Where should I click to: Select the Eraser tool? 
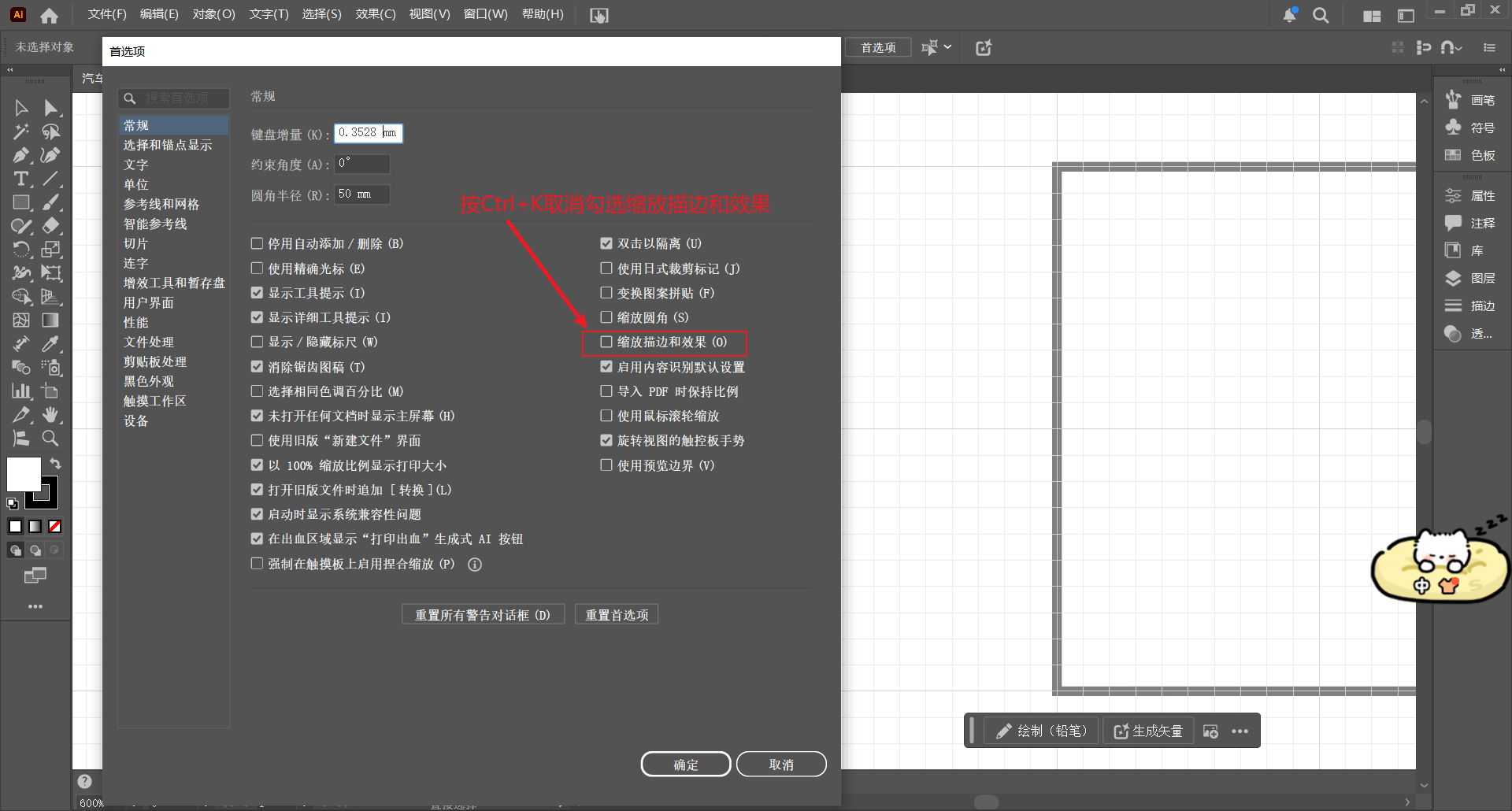51,226
